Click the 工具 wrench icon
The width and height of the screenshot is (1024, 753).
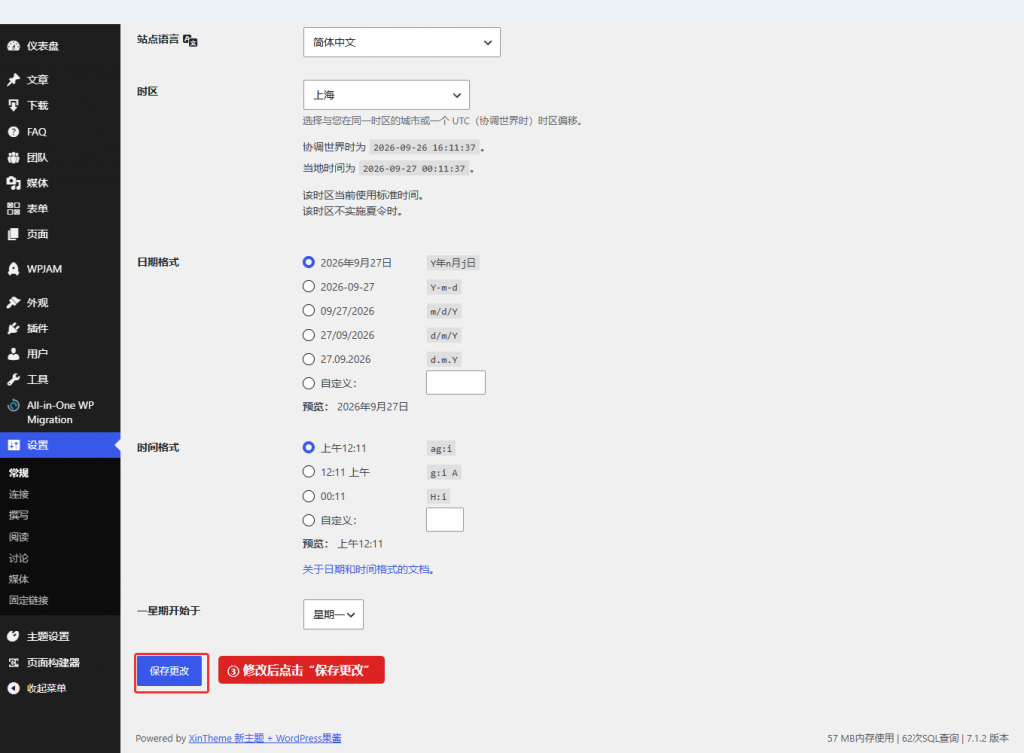13,379
